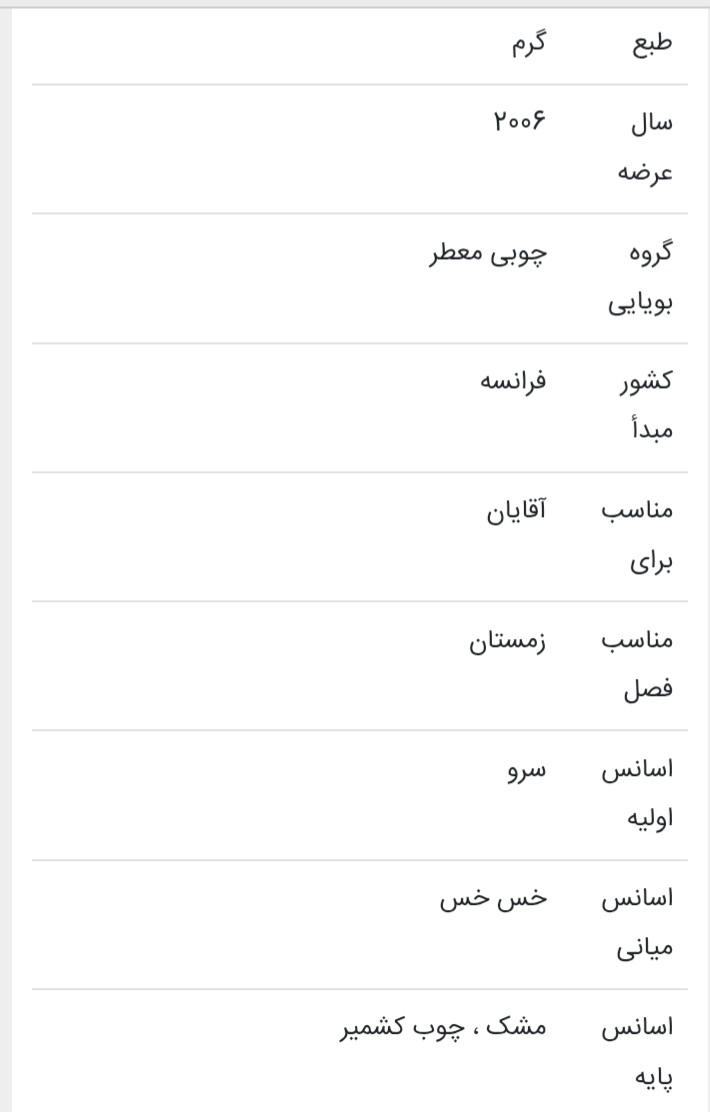Viewport: 710px width, 1112px height.
Task: Click the اسانس اولیه label
Action: click(x=637, y=793)
